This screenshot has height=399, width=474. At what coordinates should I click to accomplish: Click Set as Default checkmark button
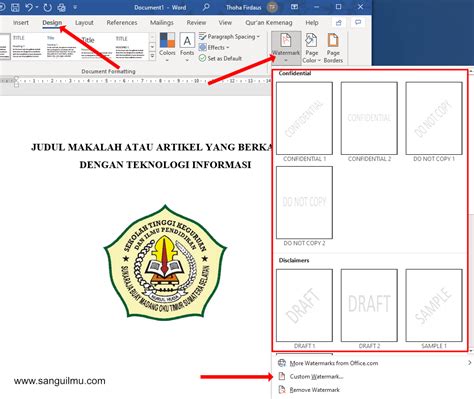pos(220,58)
